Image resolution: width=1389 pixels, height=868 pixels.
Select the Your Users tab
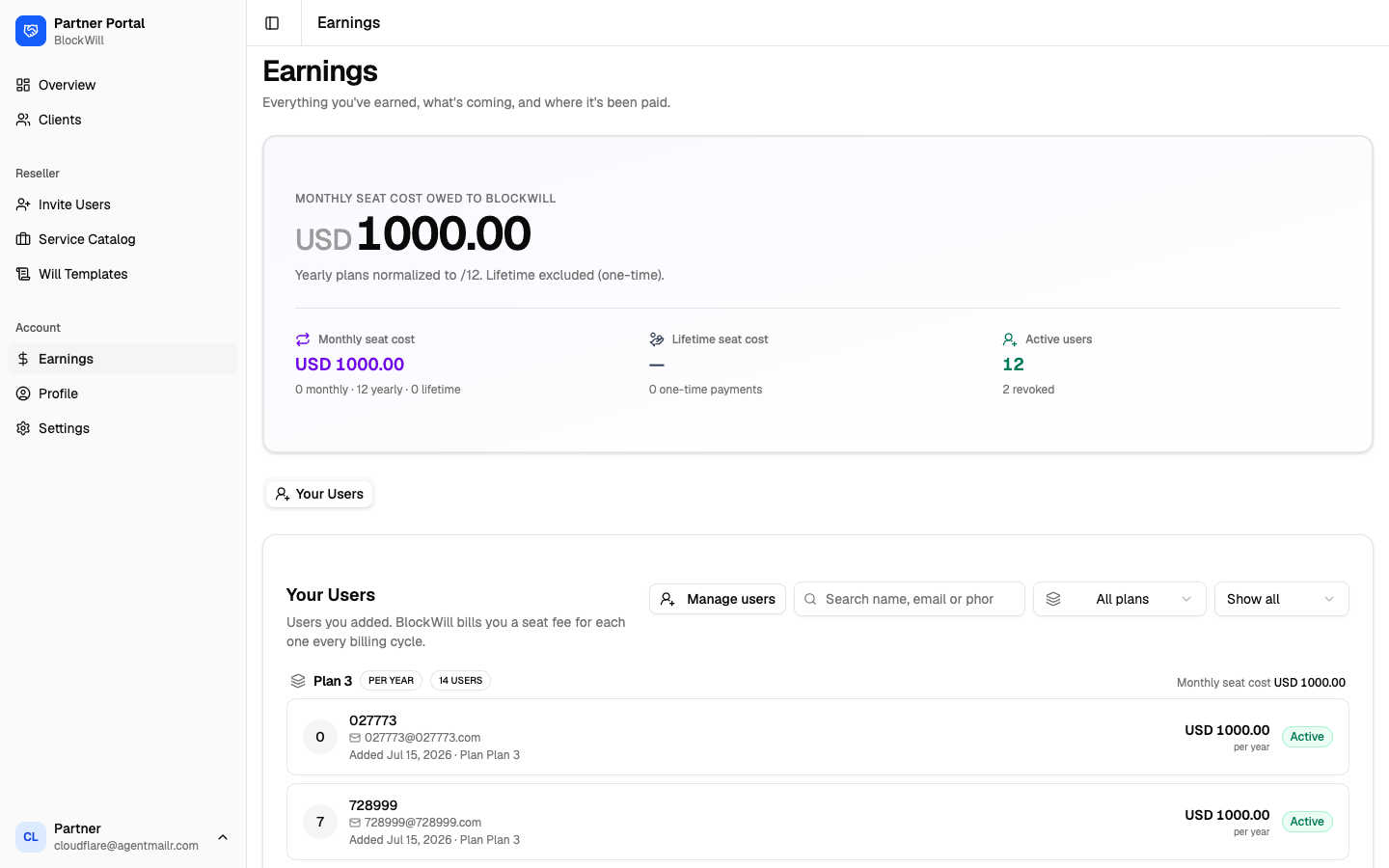point(319,494)
